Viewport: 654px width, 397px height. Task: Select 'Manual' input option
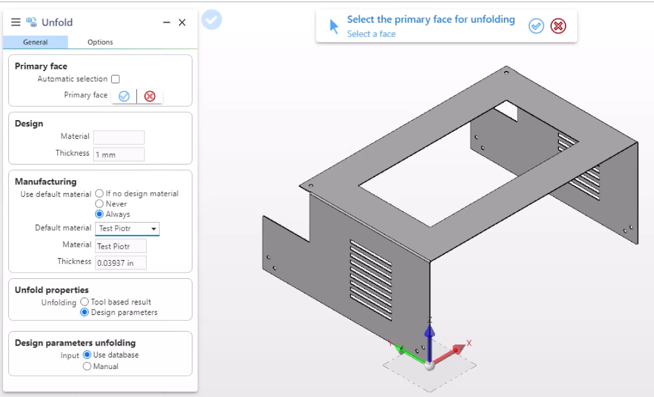pyautogui.click(x=87, y=367)
